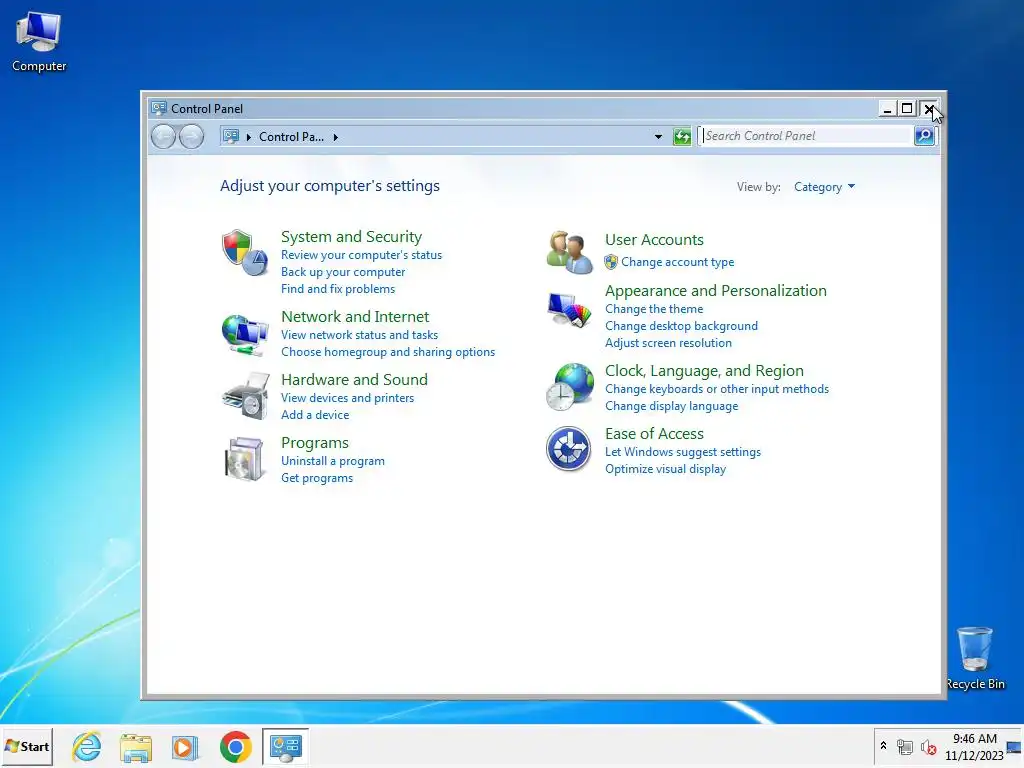Click View devices and printers
This screenshot has width=1024, height=768.
[x=347, y=398]
